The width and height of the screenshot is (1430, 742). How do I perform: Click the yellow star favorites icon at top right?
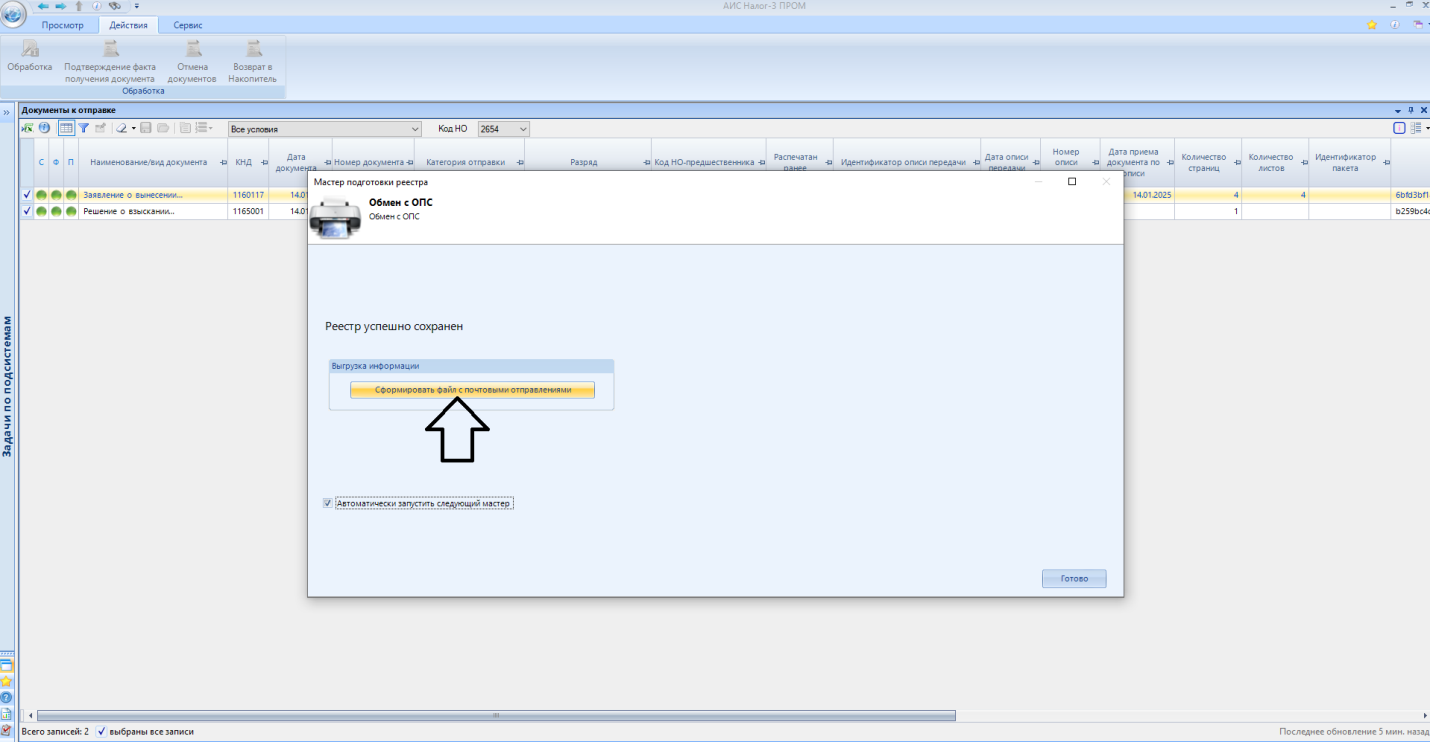click(x=1372, y=25)
